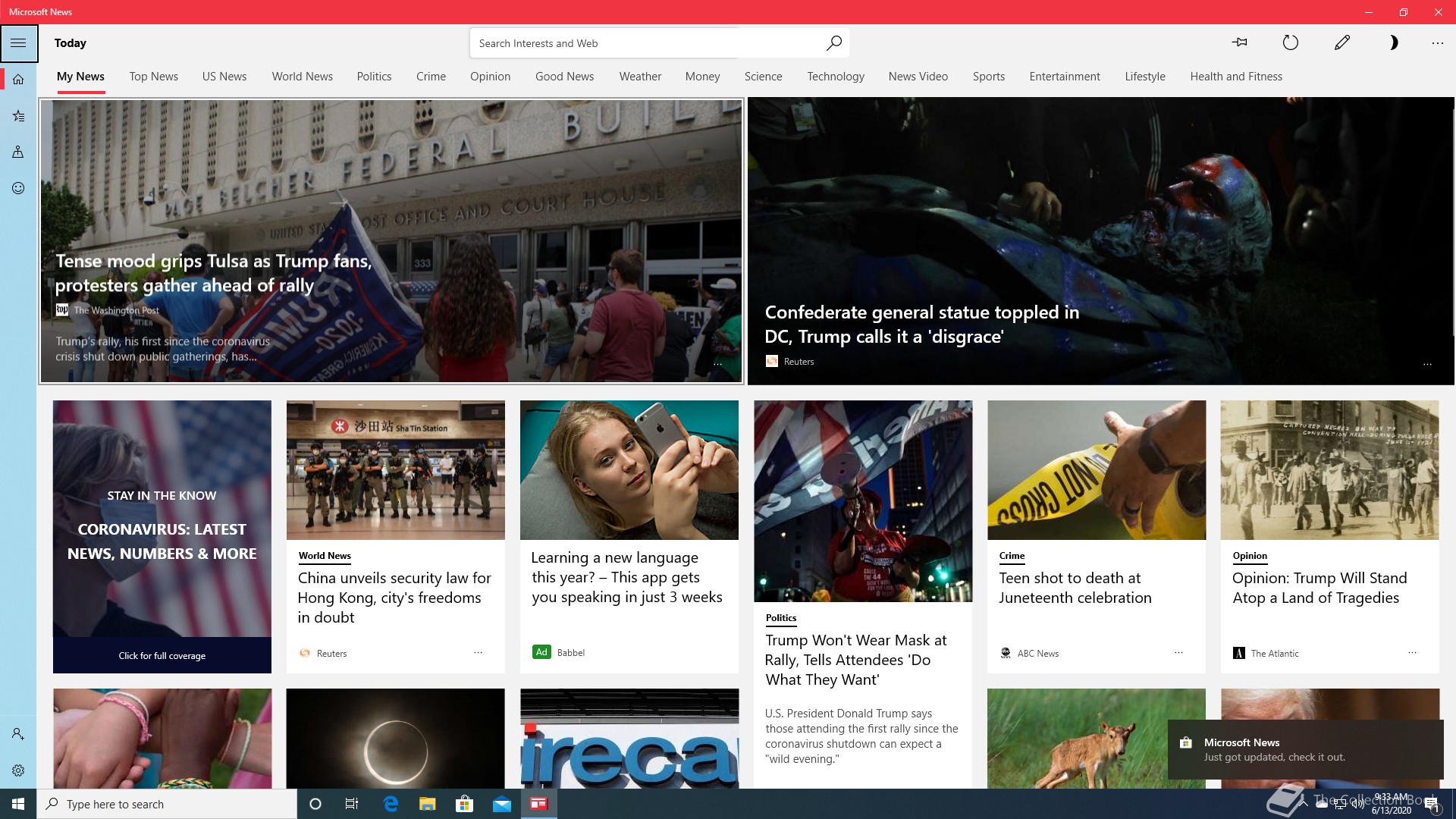Click the World News category label
Viewport: 1456px width, 819px height.
tap(325, 556)
